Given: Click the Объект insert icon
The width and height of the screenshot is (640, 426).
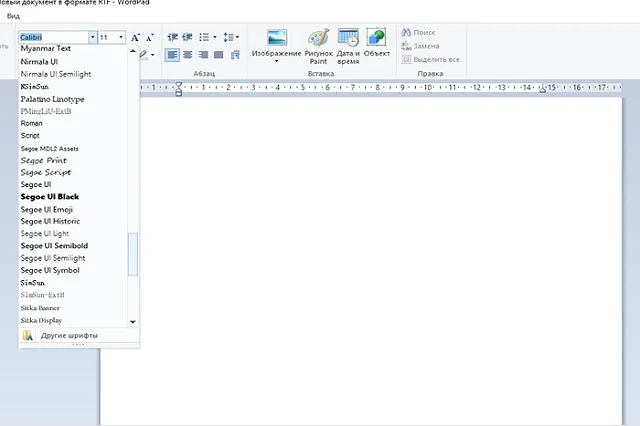Looking at the screenshot, I should [377, 44].
